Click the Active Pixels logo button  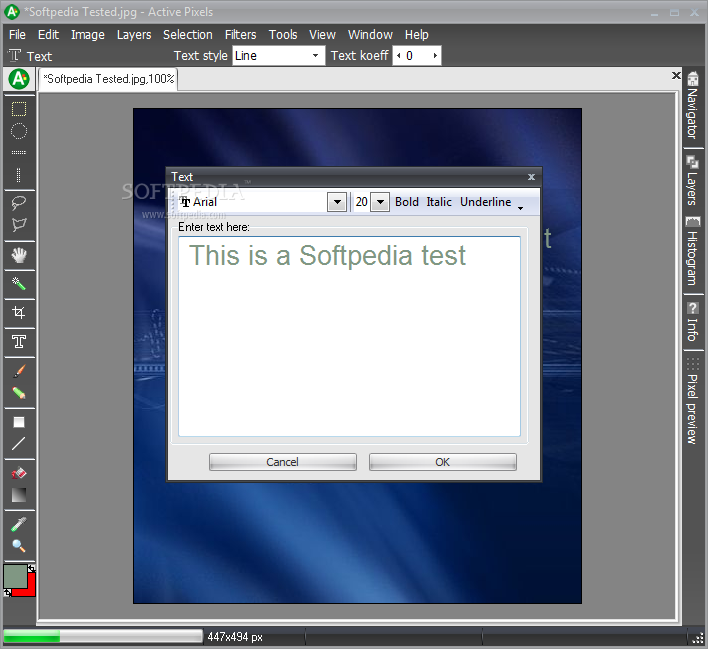(19, 79)
